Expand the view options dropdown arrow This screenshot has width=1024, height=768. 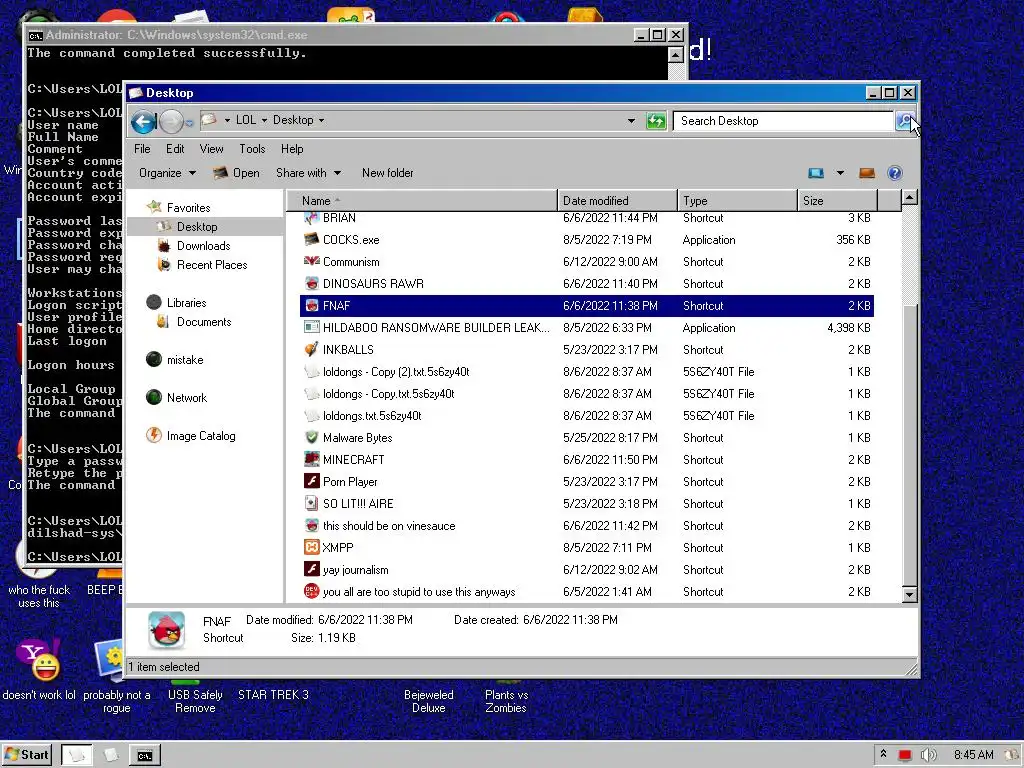coord(840,173)
